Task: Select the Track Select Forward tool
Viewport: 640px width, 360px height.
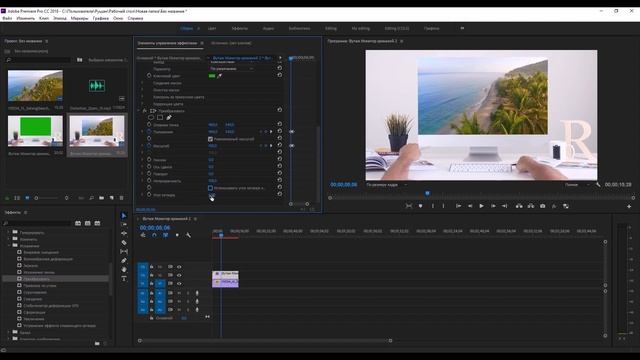Action: pyautogui.click(x=124, y=224)
